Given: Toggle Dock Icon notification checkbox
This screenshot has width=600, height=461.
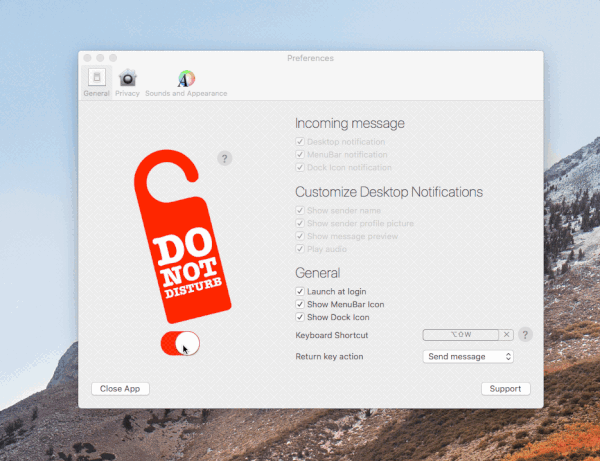Looking at the screenshot, I should click(300, 168).
